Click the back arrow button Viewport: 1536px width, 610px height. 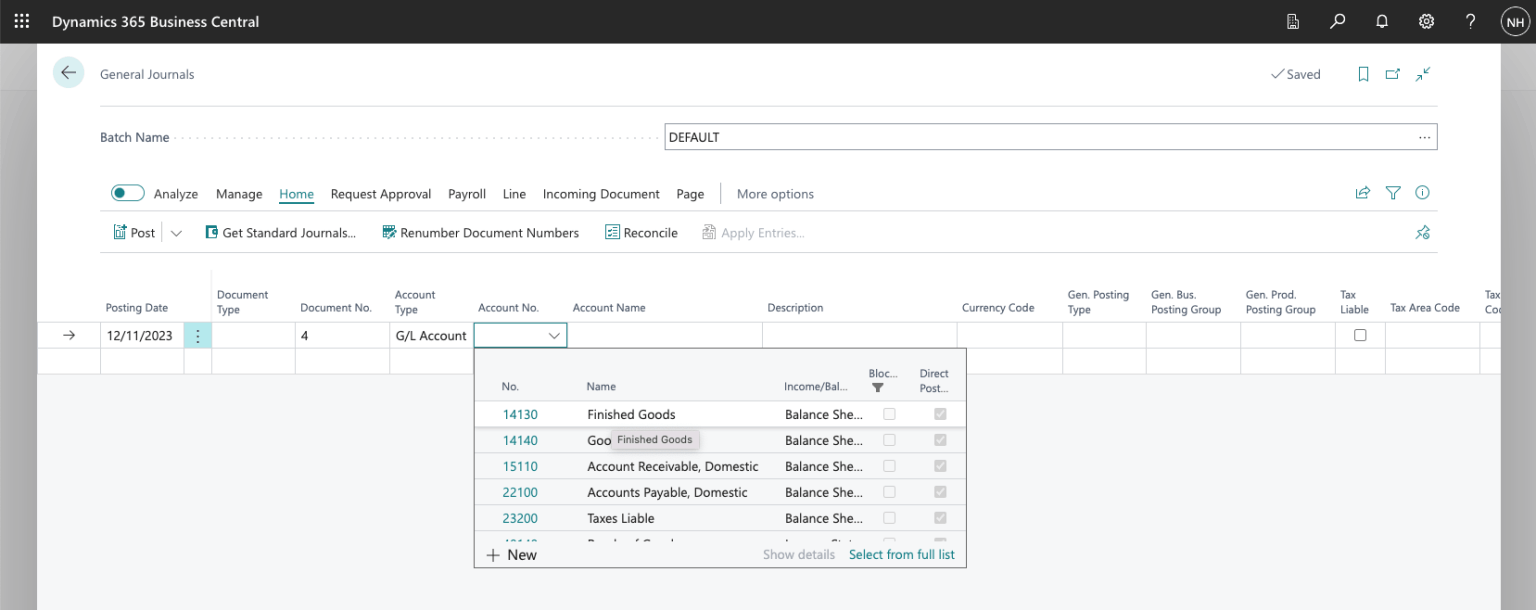point(68,73)
